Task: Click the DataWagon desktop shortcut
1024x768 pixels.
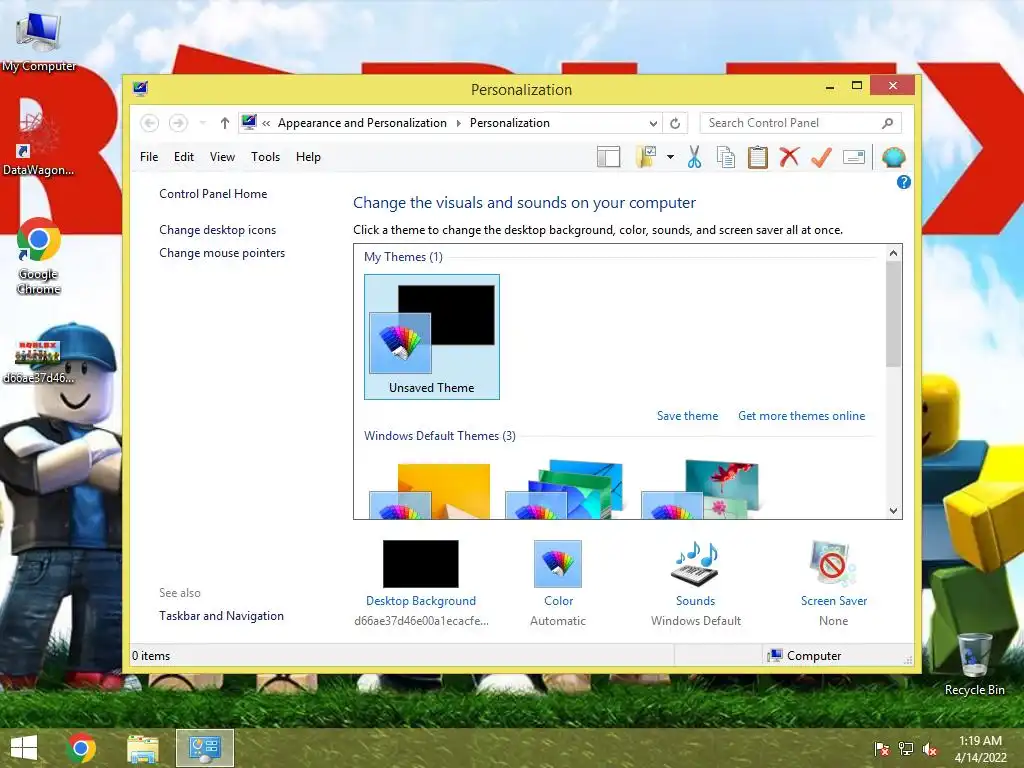Action: 39,144
